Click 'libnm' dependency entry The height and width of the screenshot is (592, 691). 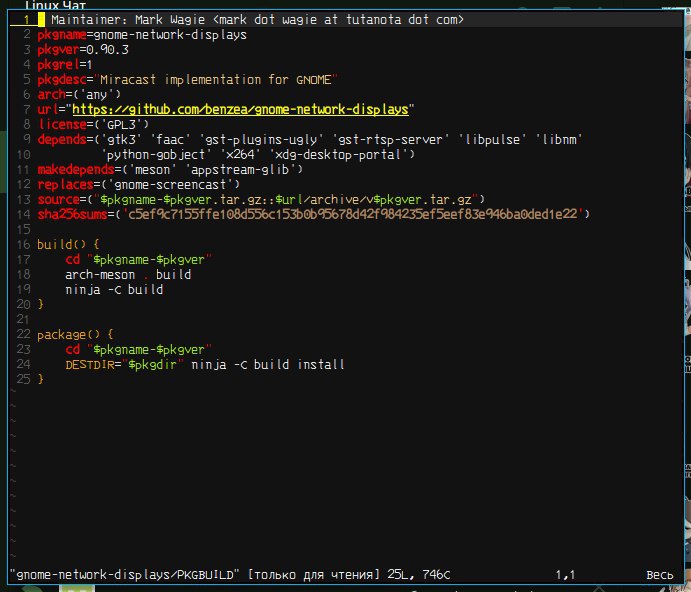[x=559, y=140]
